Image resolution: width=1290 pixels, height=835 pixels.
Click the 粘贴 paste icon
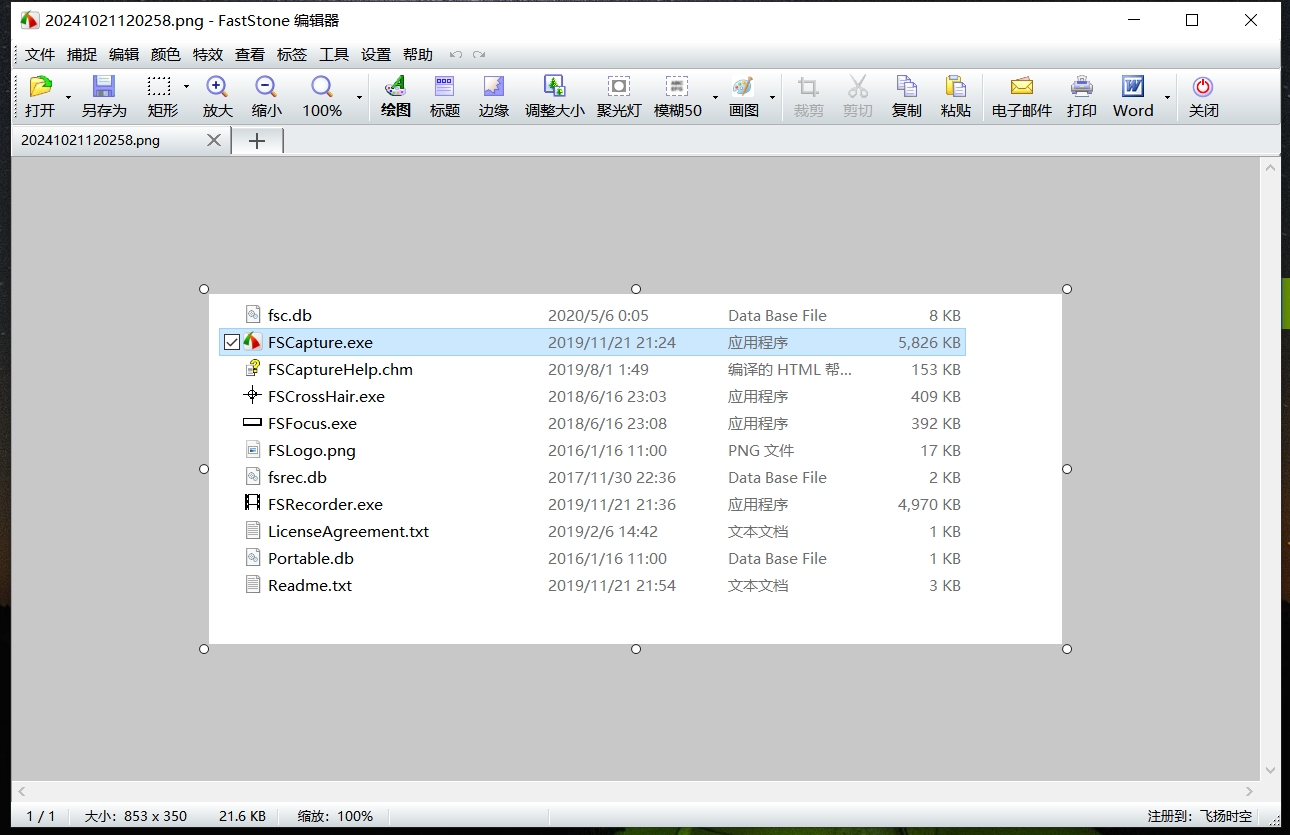click(x=956, y=87)
